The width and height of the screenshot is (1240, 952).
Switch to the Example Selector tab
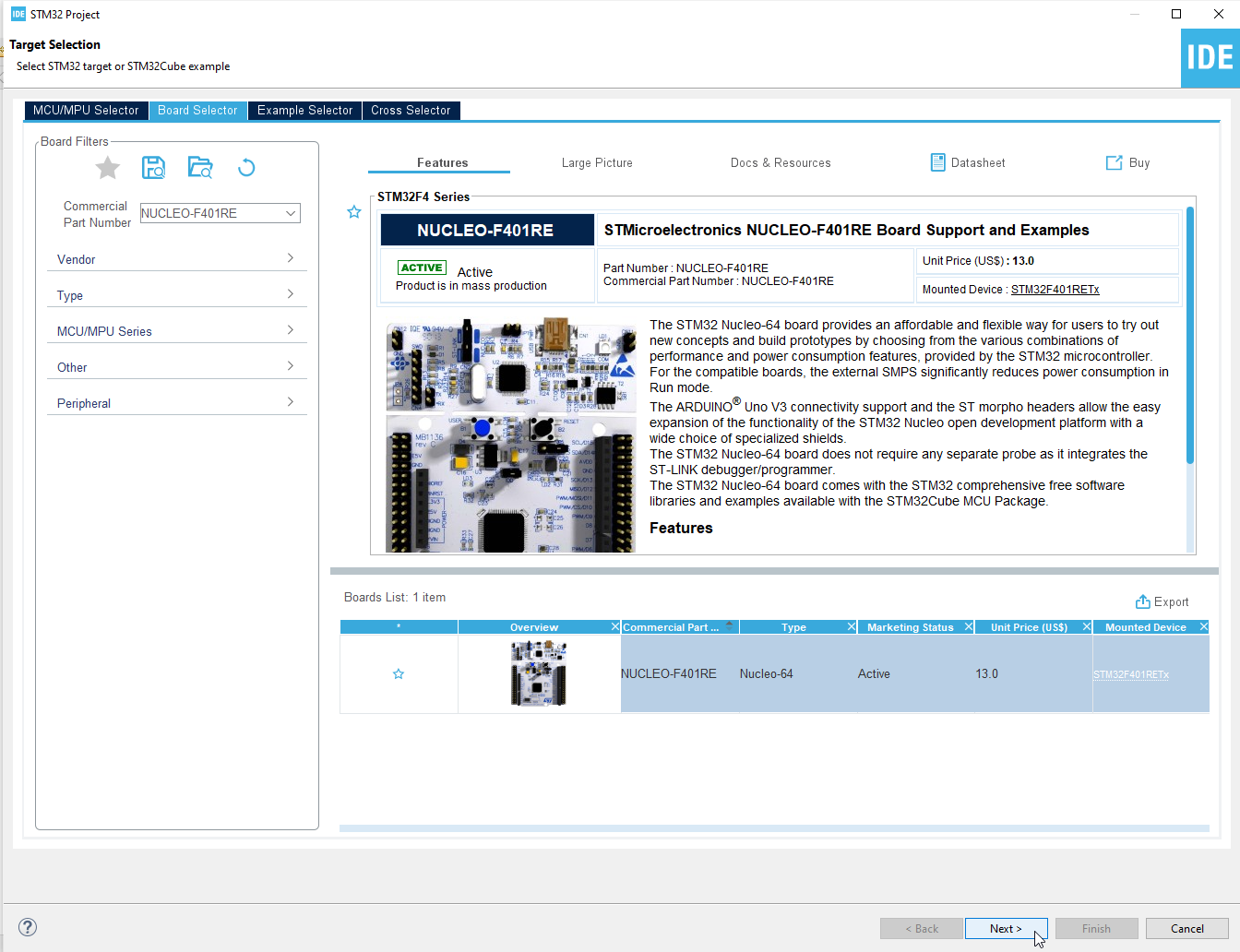coord(304,111)
